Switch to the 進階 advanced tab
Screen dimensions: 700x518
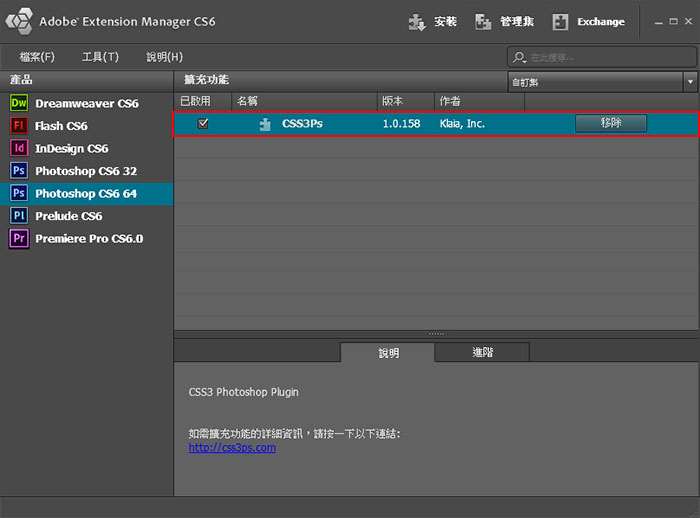click(x=482, y=352)
